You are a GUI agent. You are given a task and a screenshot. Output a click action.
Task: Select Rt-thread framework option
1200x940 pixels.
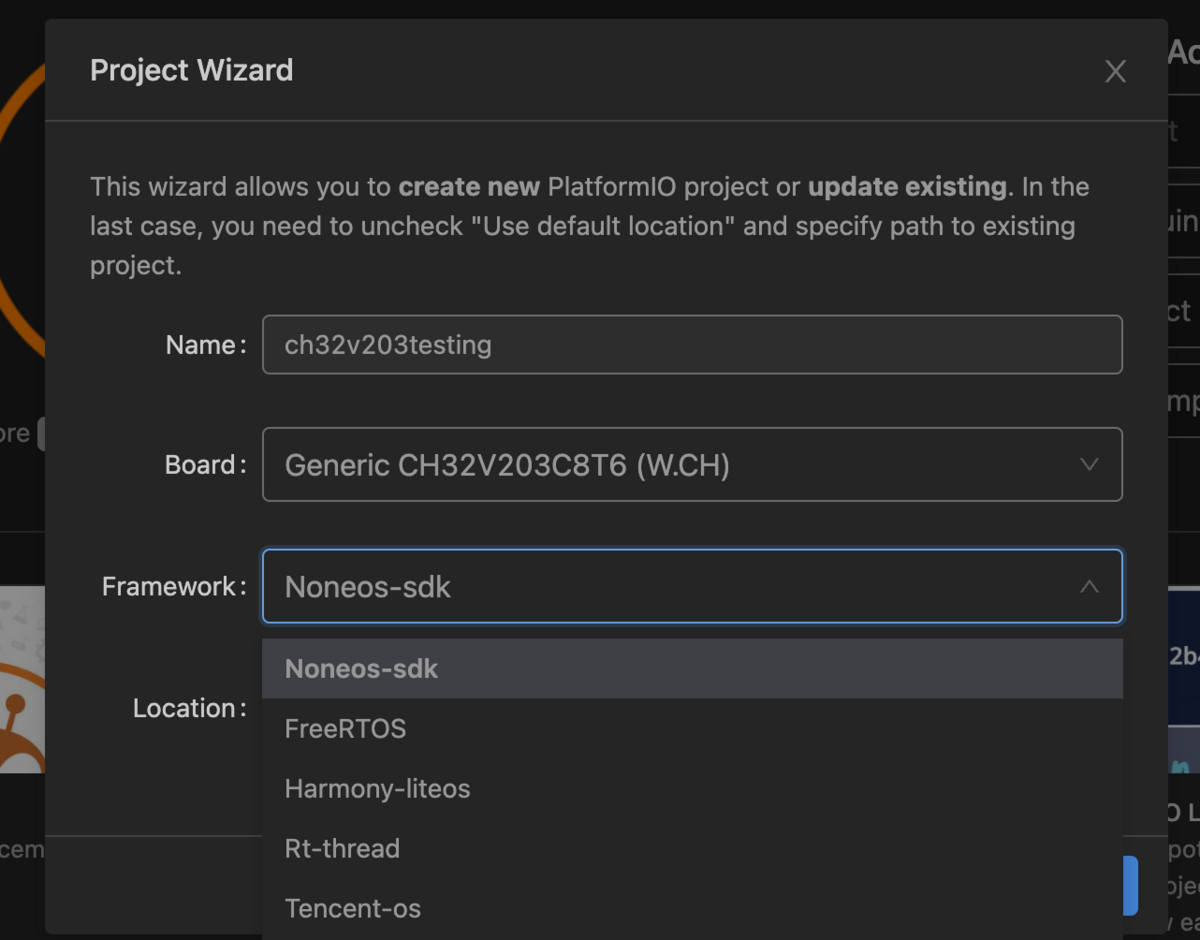pos(692,849)
